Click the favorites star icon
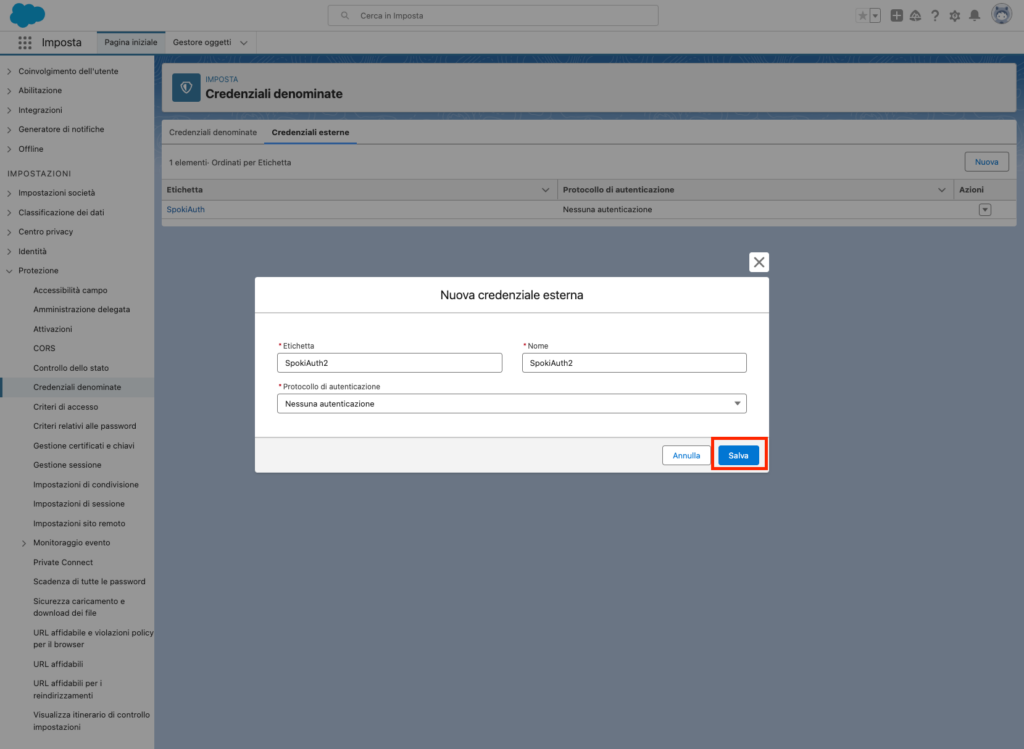This screenshot has height=749, width=1024. 862,15
